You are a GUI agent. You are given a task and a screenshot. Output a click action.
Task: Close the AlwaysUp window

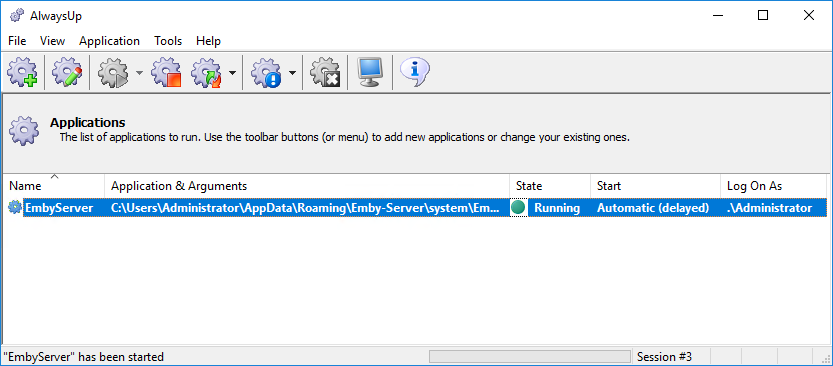point(809,15)
